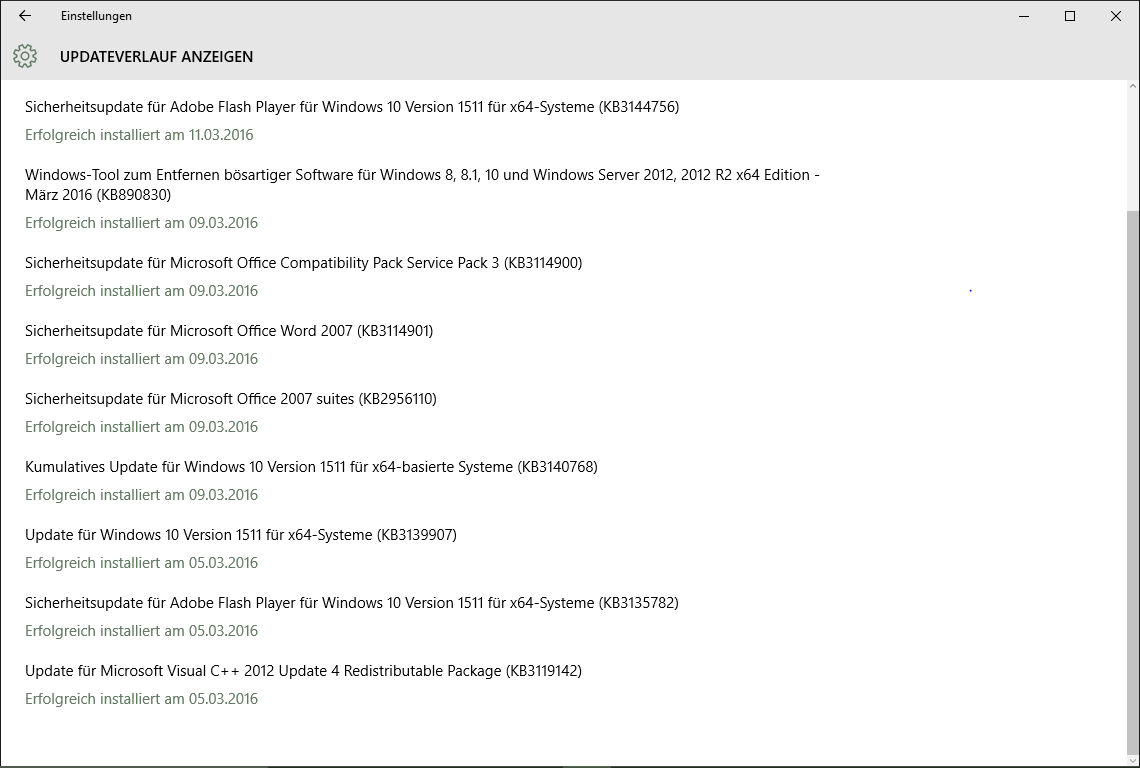Open the status link below the KB3119142 entry
The width and height of the screenshot is (1140, 768).
coord(141,699)
